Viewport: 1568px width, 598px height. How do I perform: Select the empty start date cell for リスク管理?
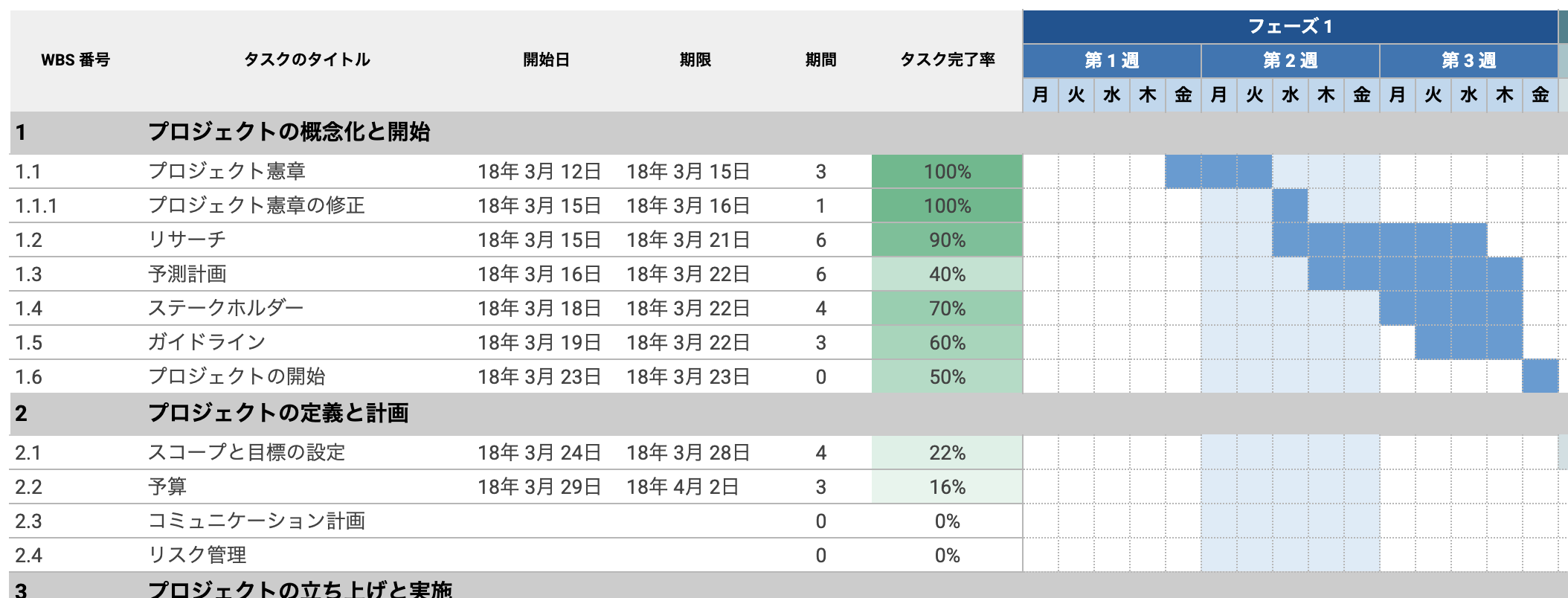tap(539, 556)
